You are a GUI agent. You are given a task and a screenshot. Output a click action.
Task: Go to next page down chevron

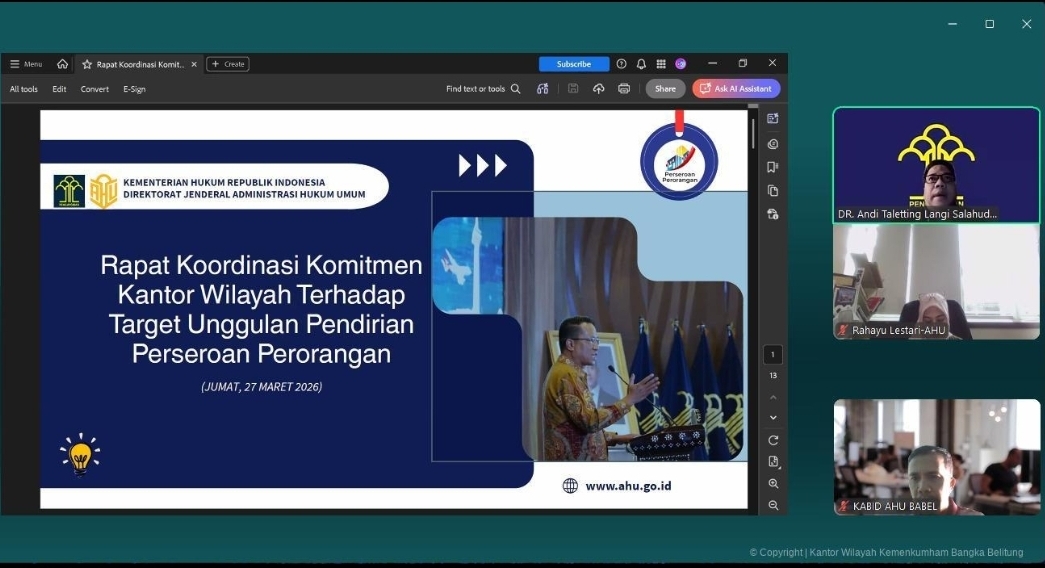point(773,418)
